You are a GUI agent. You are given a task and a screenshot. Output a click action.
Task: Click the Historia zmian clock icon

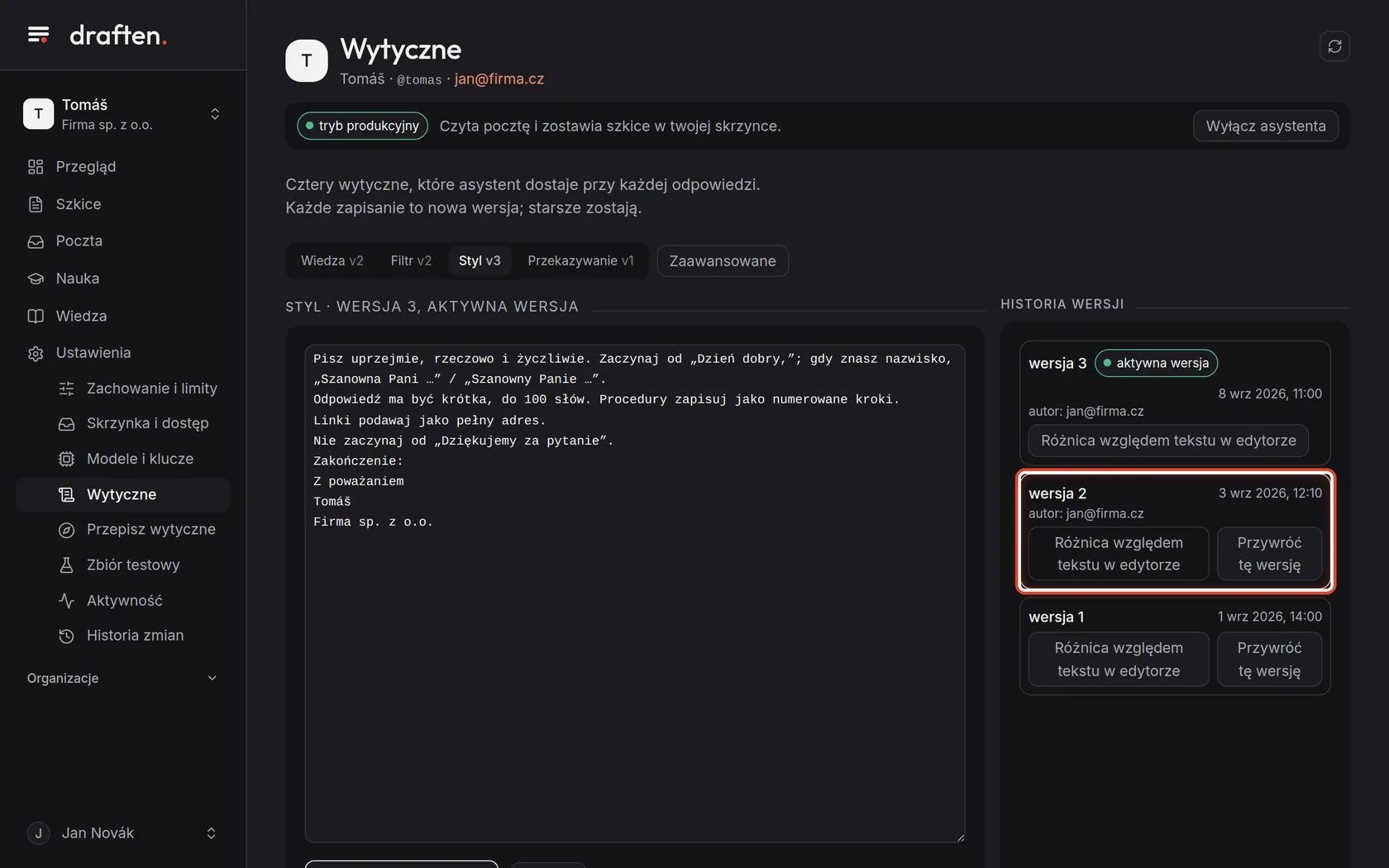tap(67, 636)
